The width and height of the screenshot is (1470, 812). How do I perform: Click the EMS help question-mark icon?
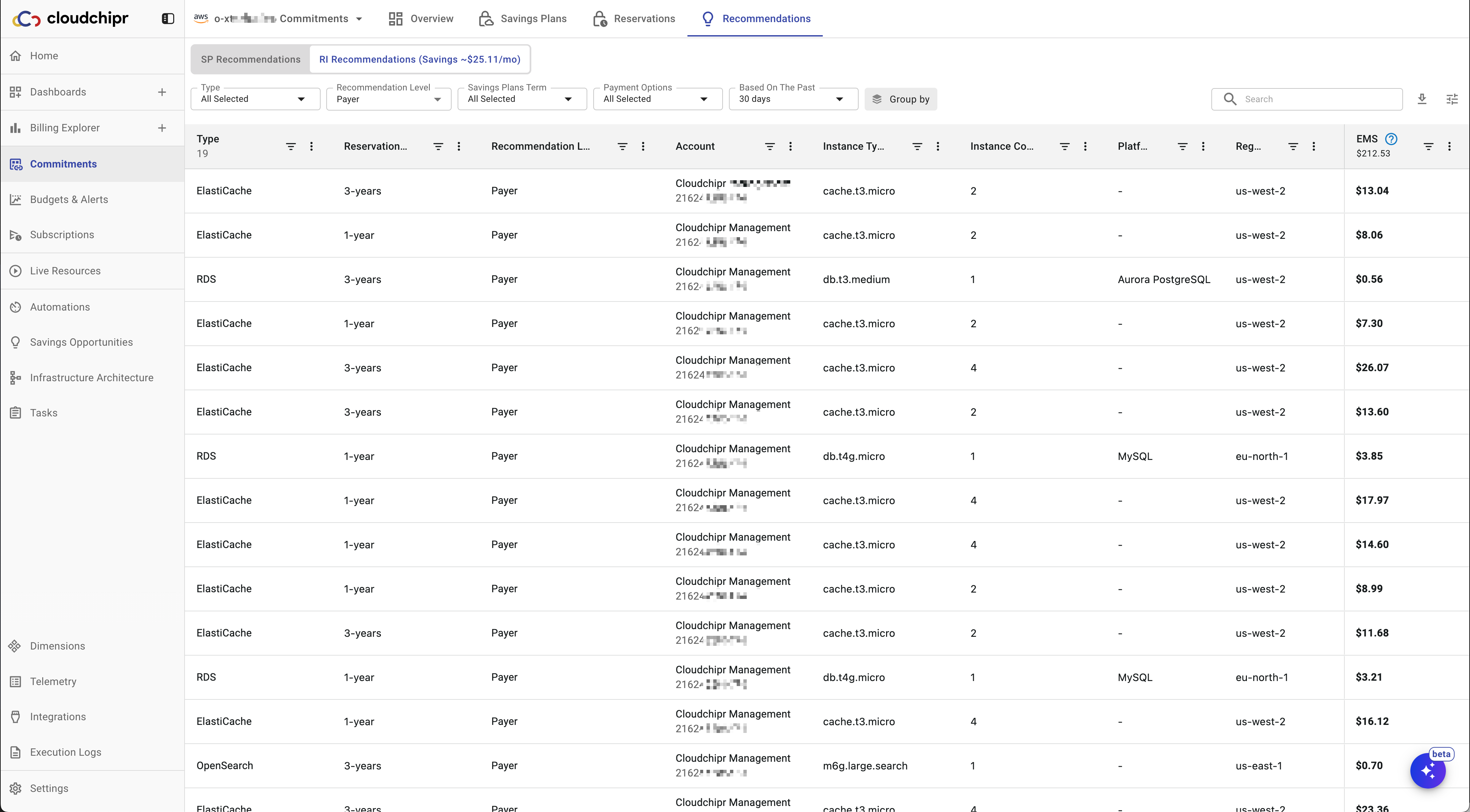(x=1391, y=139)
